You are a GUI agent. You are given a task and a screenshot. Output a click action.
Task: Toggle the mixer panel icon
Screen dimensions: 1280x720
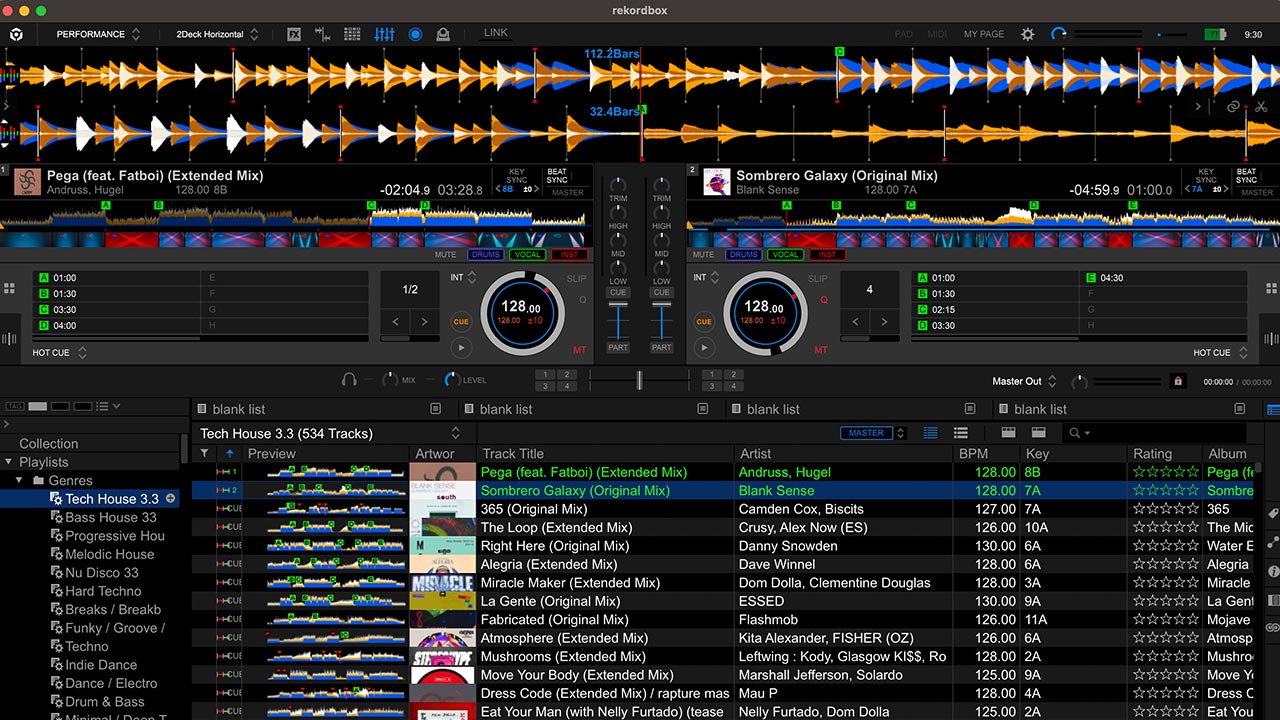(384, 34)
